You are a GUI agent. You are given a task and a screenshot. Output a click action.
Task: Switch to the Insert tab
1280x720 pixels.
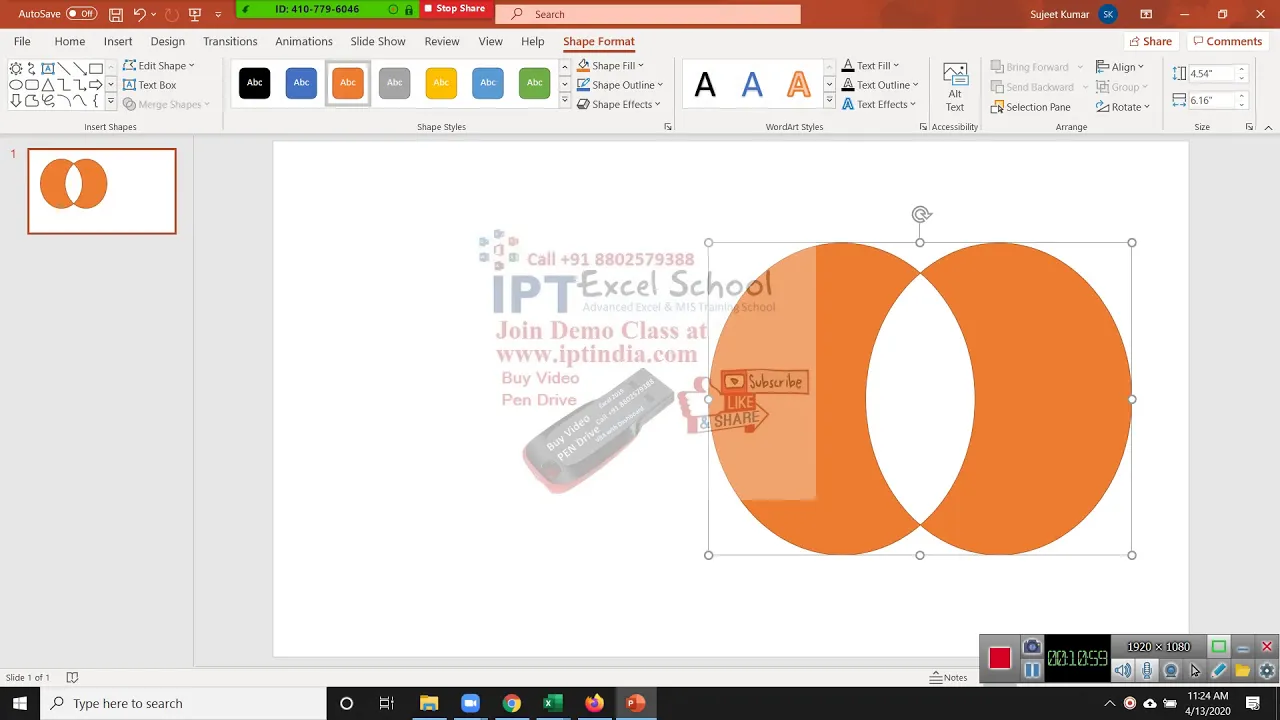point(118,41)
